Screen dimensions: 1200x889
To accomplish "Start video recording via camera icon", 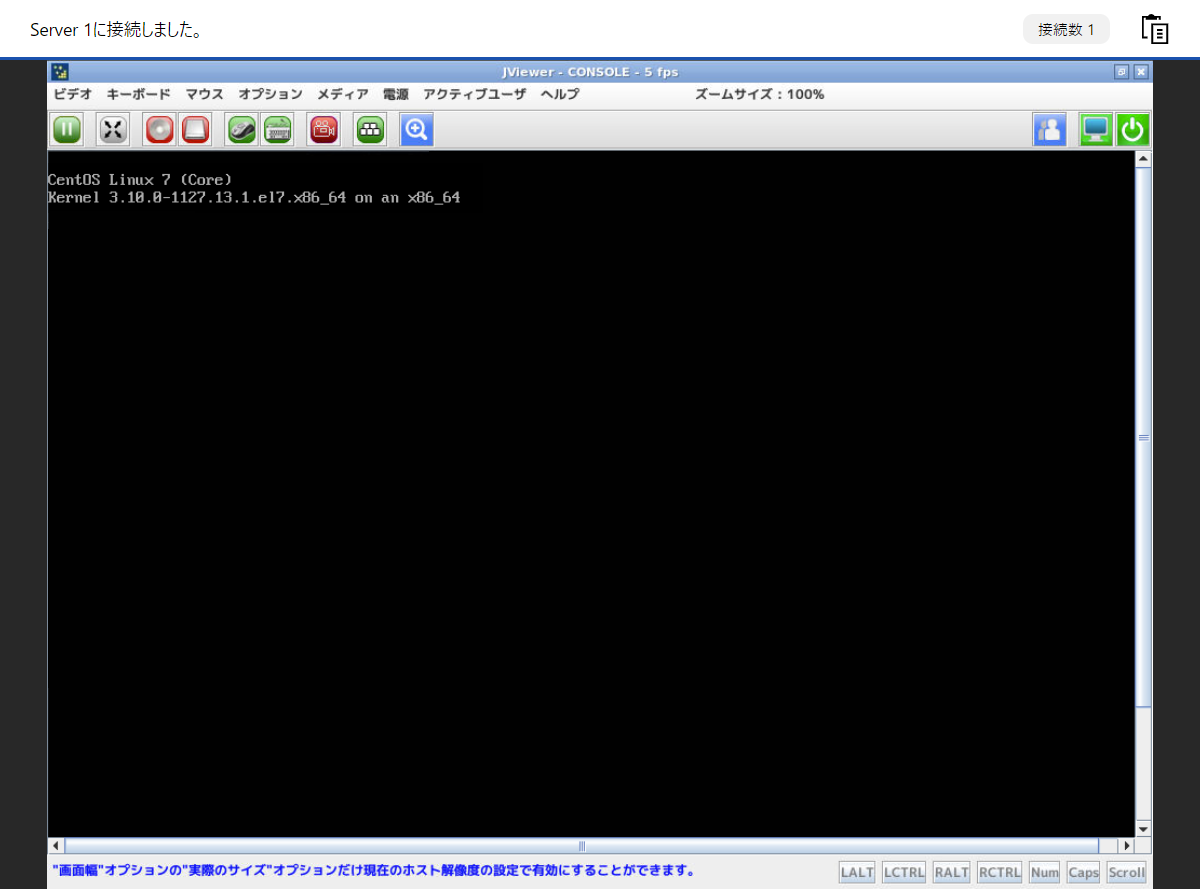I will pyautogui.click(x=322, y=129).
